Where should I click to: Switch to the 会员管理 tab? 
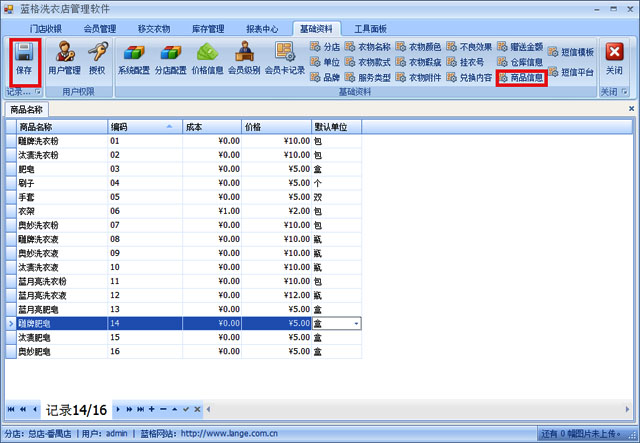click(100, 29)
